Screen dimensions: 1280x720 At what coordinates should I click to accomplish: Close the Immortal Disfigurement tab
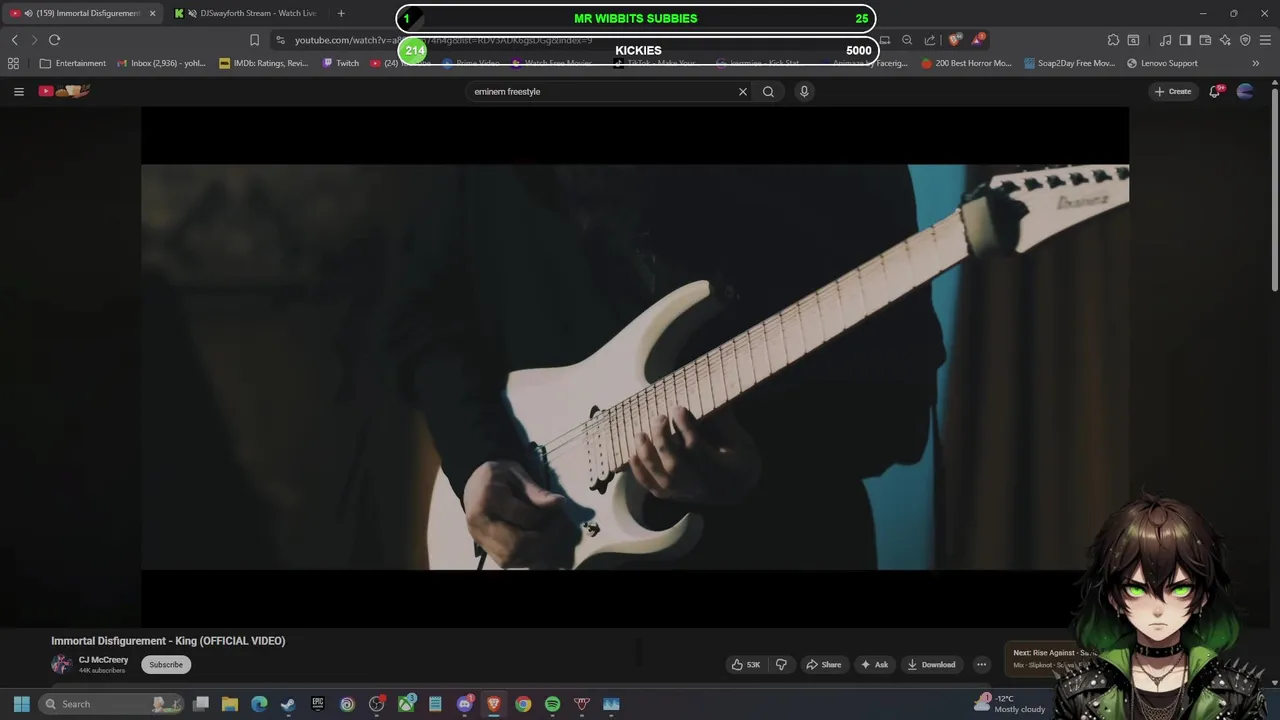(152, 13)
